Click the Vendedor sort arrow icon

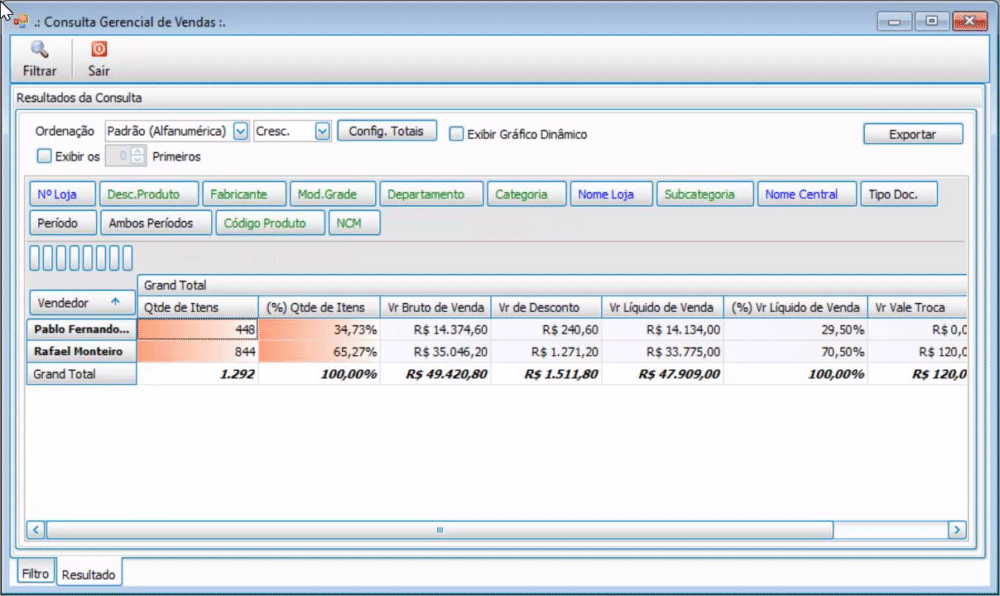tap(115, 302)
